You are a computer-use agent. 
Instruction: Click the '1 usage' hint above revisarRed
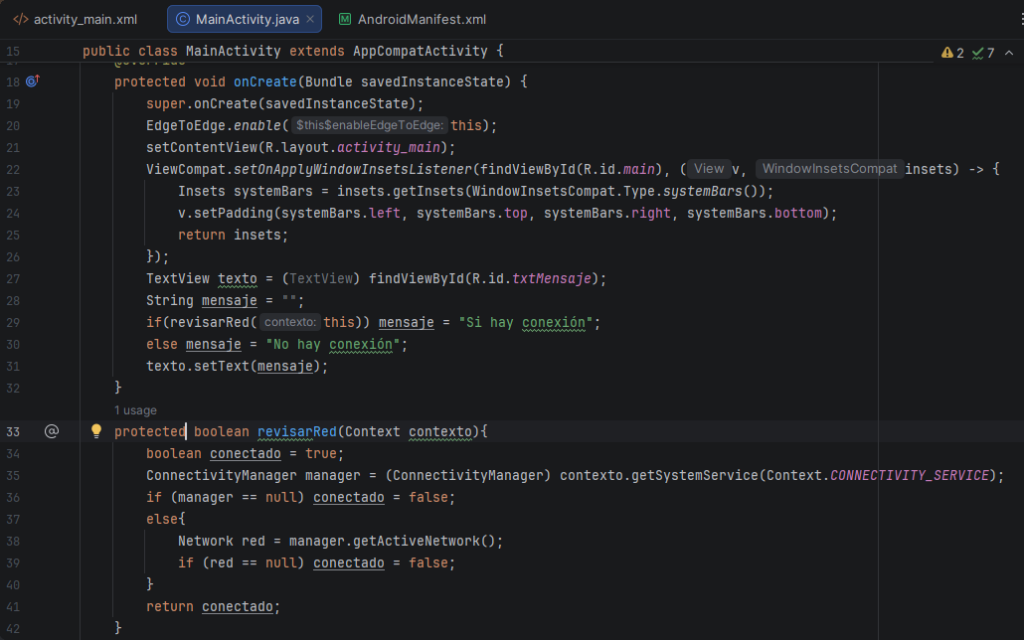(x=135, y=410)
